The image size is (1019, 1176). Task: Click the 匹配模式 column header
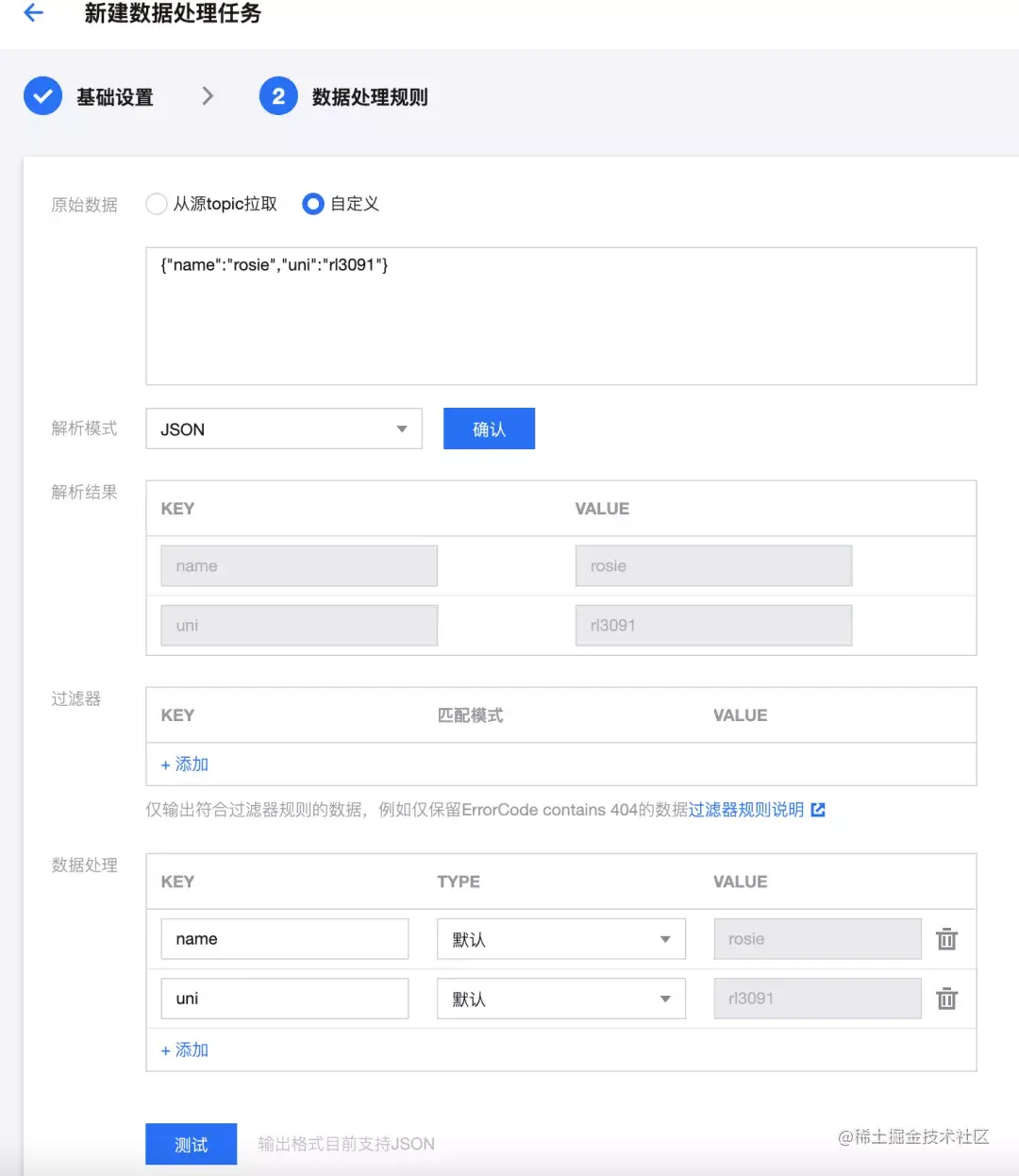point(470,715)
